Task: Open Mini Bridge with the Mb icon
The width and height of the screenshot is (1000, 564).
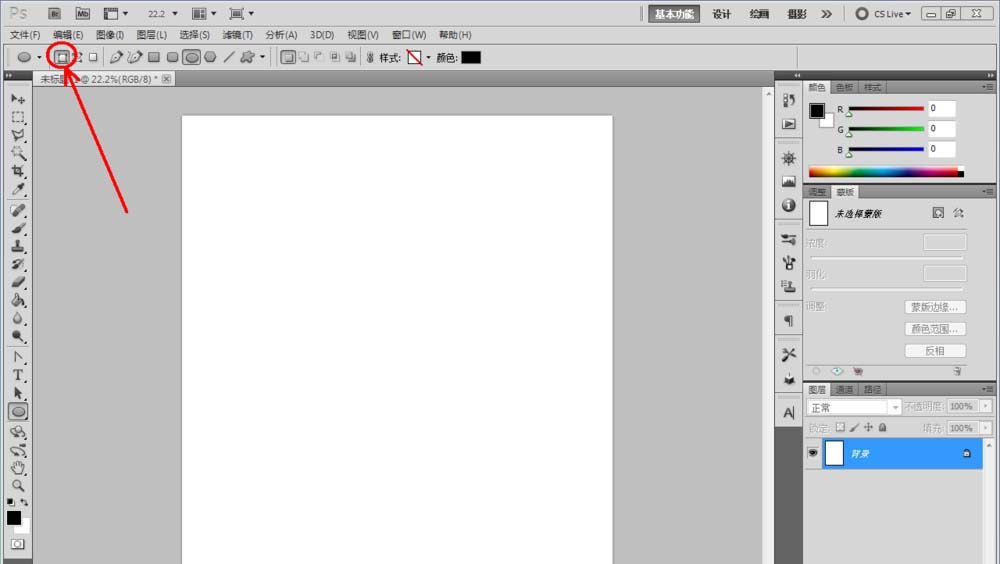Action: tap(83, 13)
